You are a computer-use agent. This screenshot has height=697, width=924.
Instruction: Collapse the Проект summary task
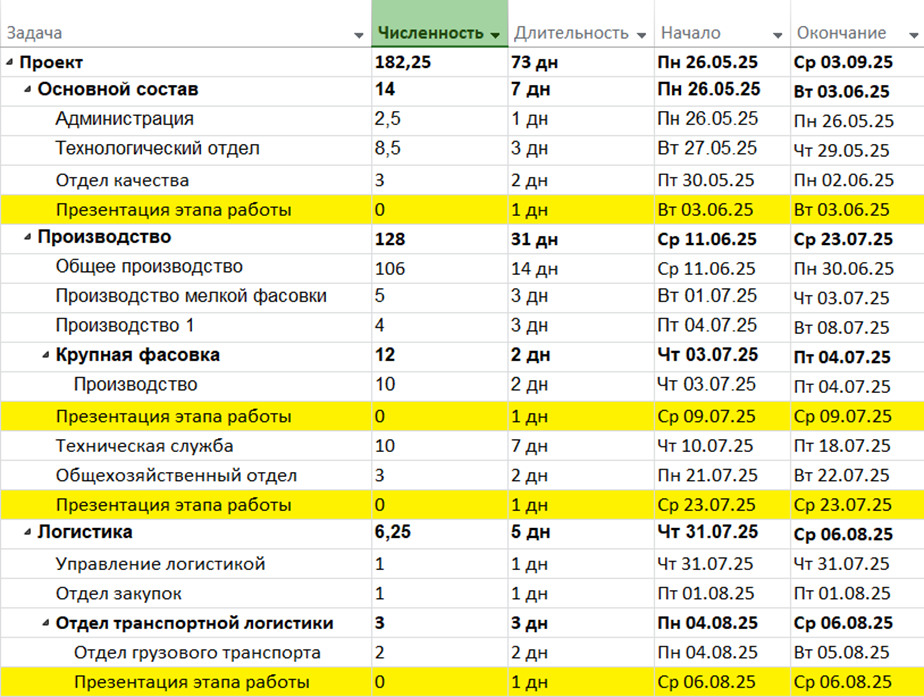(10, 62)
